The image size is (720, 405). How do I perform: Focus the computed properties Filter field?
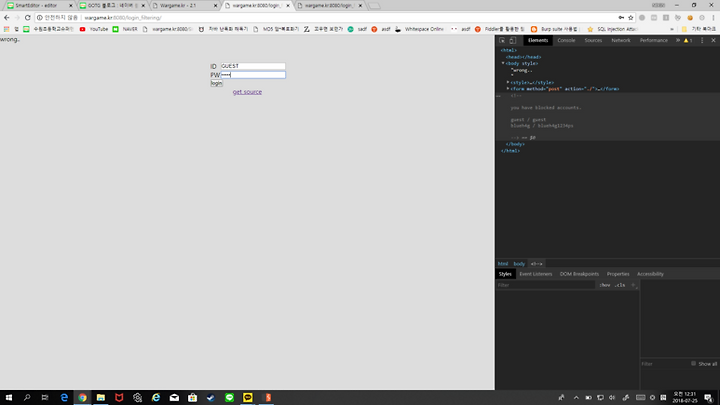pyautogui.click(x=664, y=364)
